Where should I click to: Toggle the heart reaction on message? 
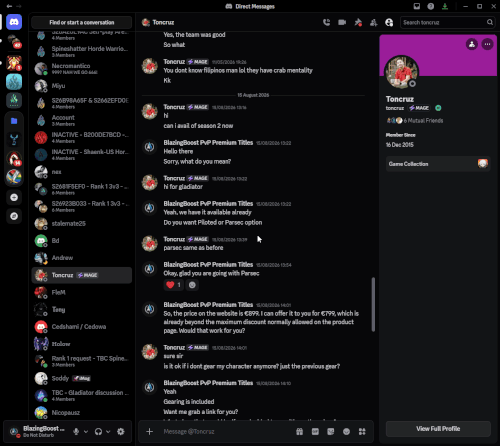tap(174, 285)
